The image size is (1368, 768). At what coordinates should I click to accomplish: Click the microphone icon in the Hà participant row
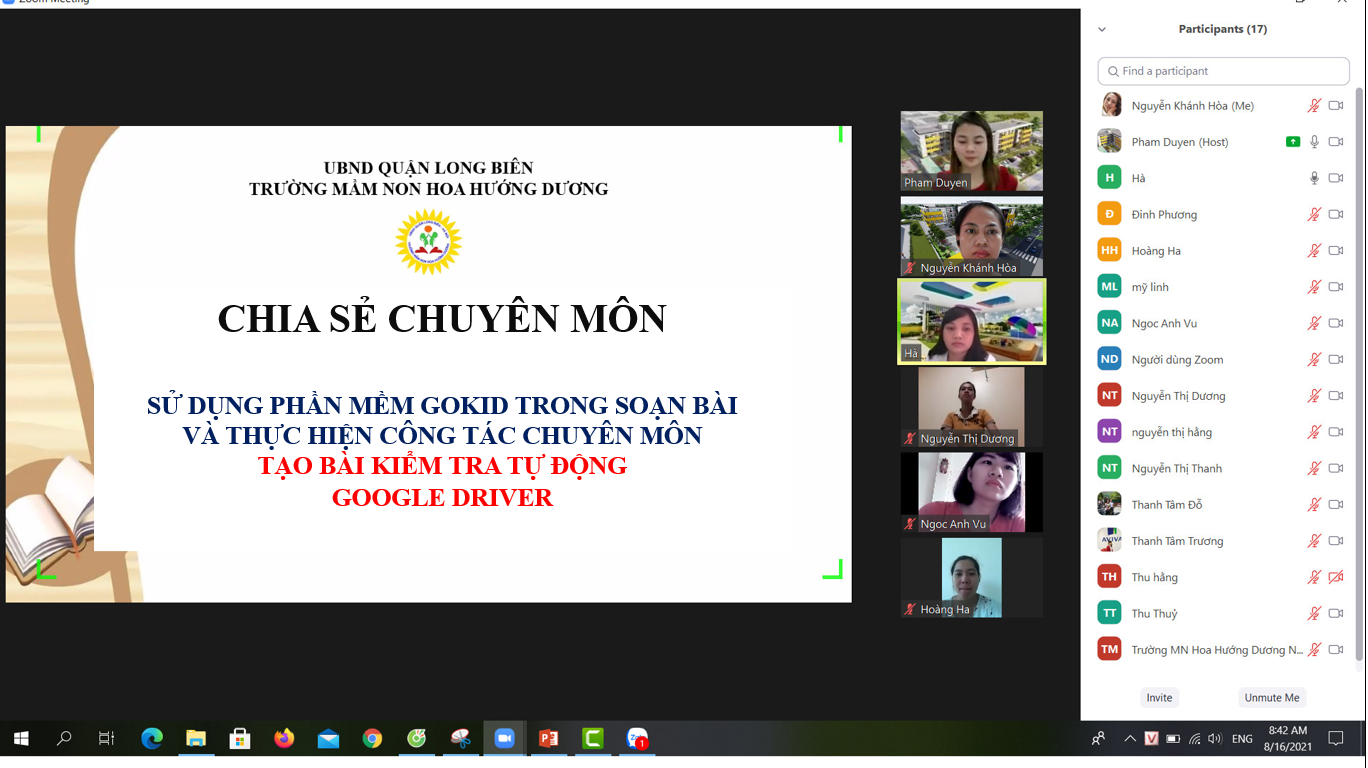pyautogui.click(x=1314, y=178)
